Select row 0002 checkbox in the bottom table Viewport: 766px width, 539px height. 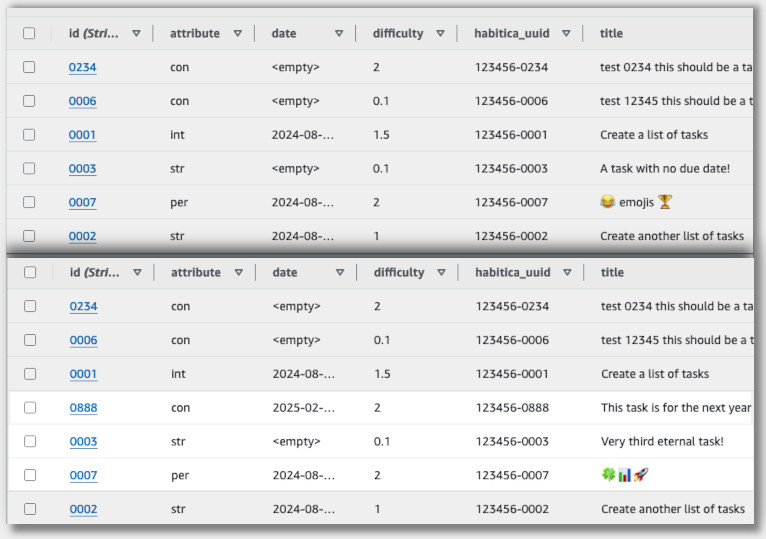point(30,509)
